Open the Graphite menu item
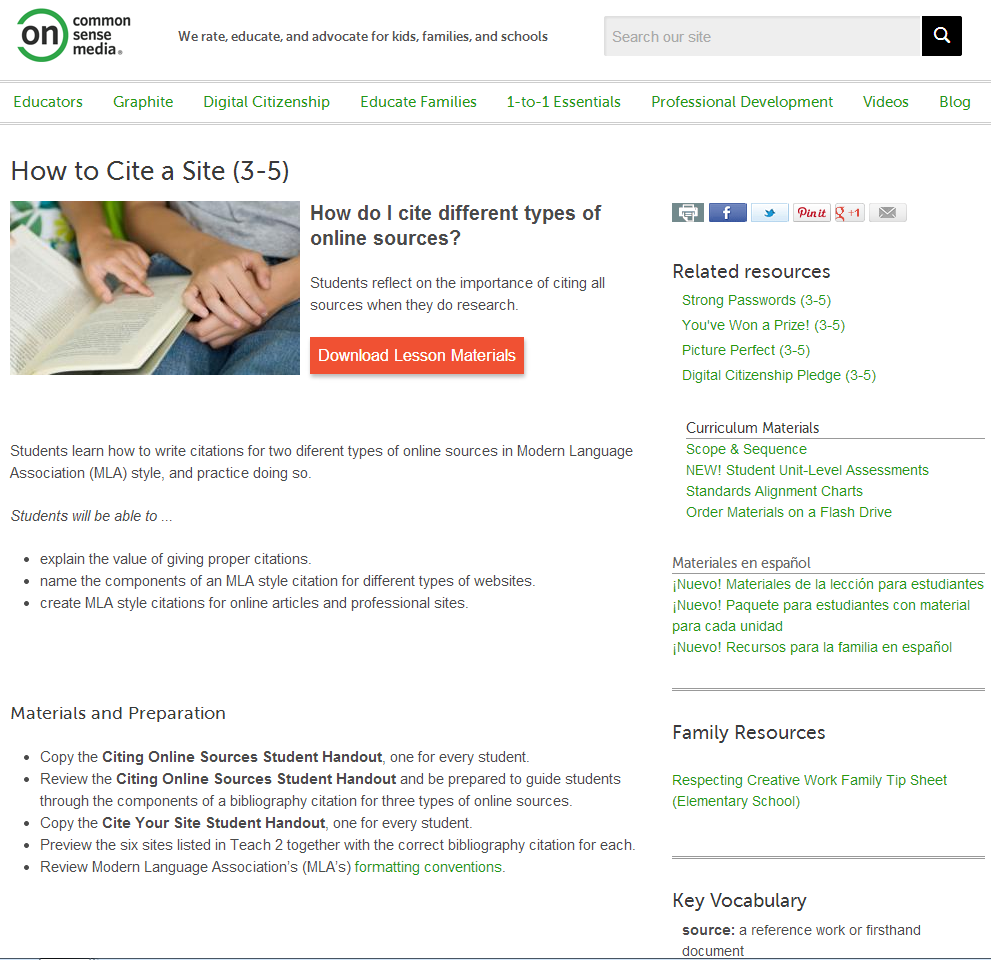The image size is (991, 960). pyautogui.click(x=143, y=102)
